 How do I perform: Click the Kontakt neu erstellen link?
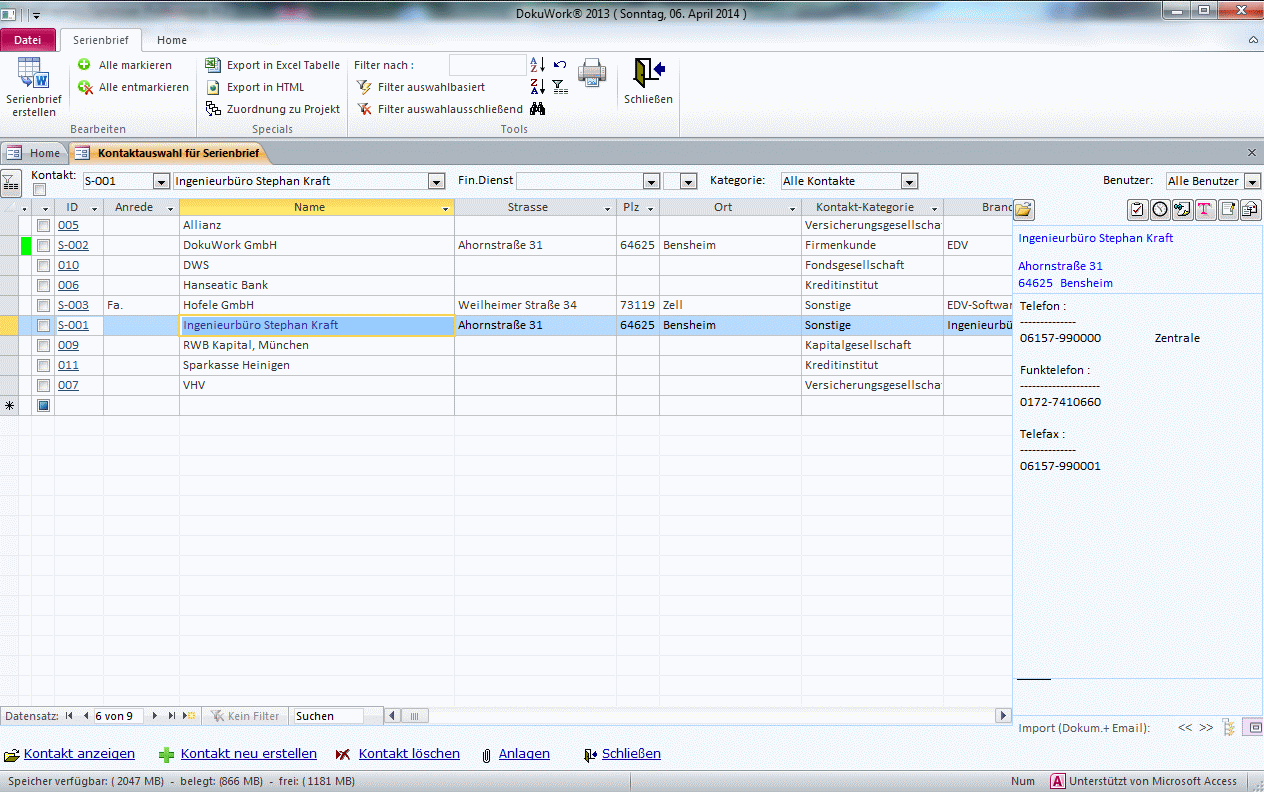pos(248,754)
